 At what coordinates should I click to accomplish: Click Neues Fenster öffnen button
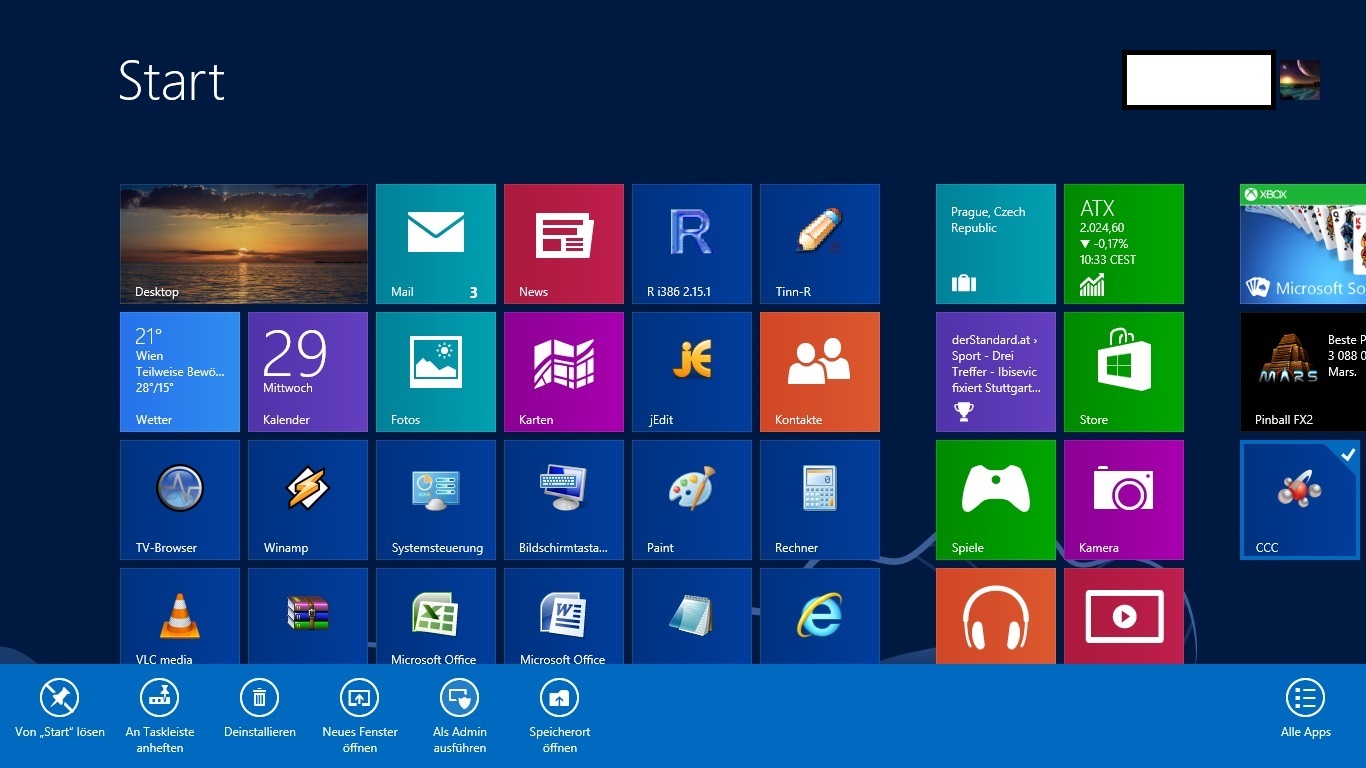coord(360,717)
